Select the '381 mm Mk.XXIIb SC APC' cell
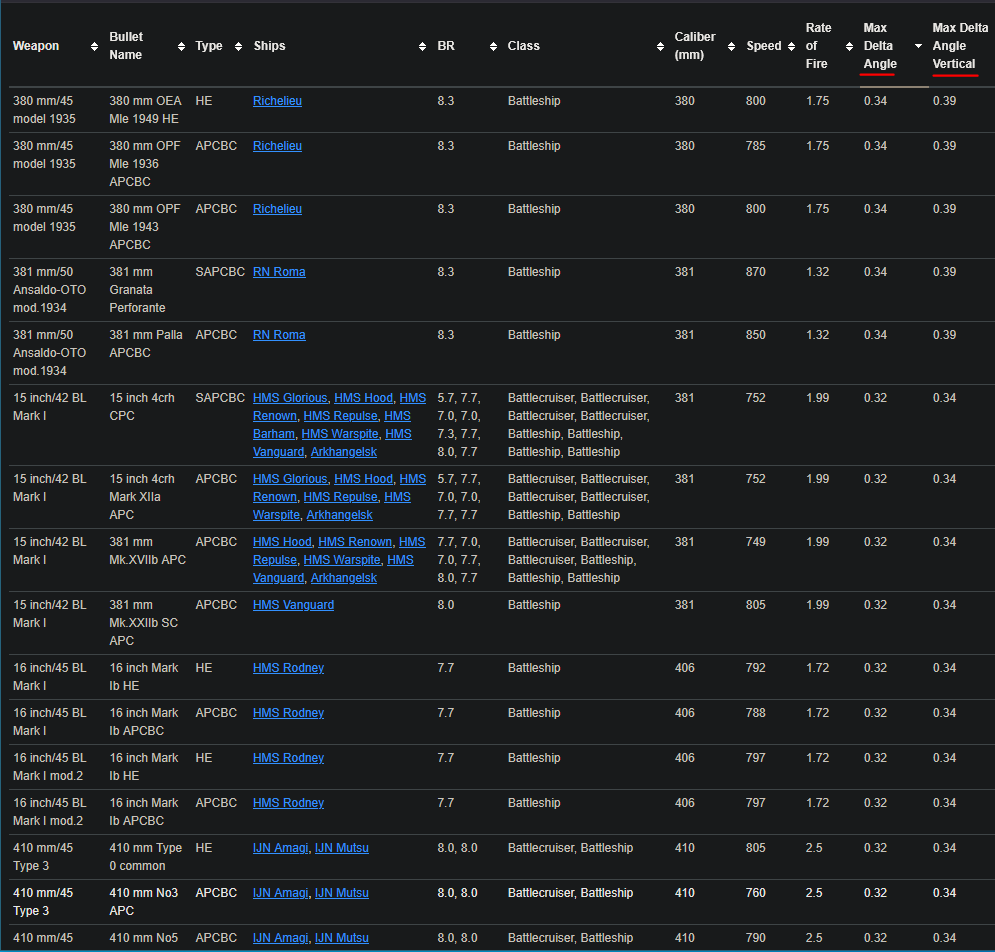The width and height of the screenshot is (995, 952). point(143,623)
